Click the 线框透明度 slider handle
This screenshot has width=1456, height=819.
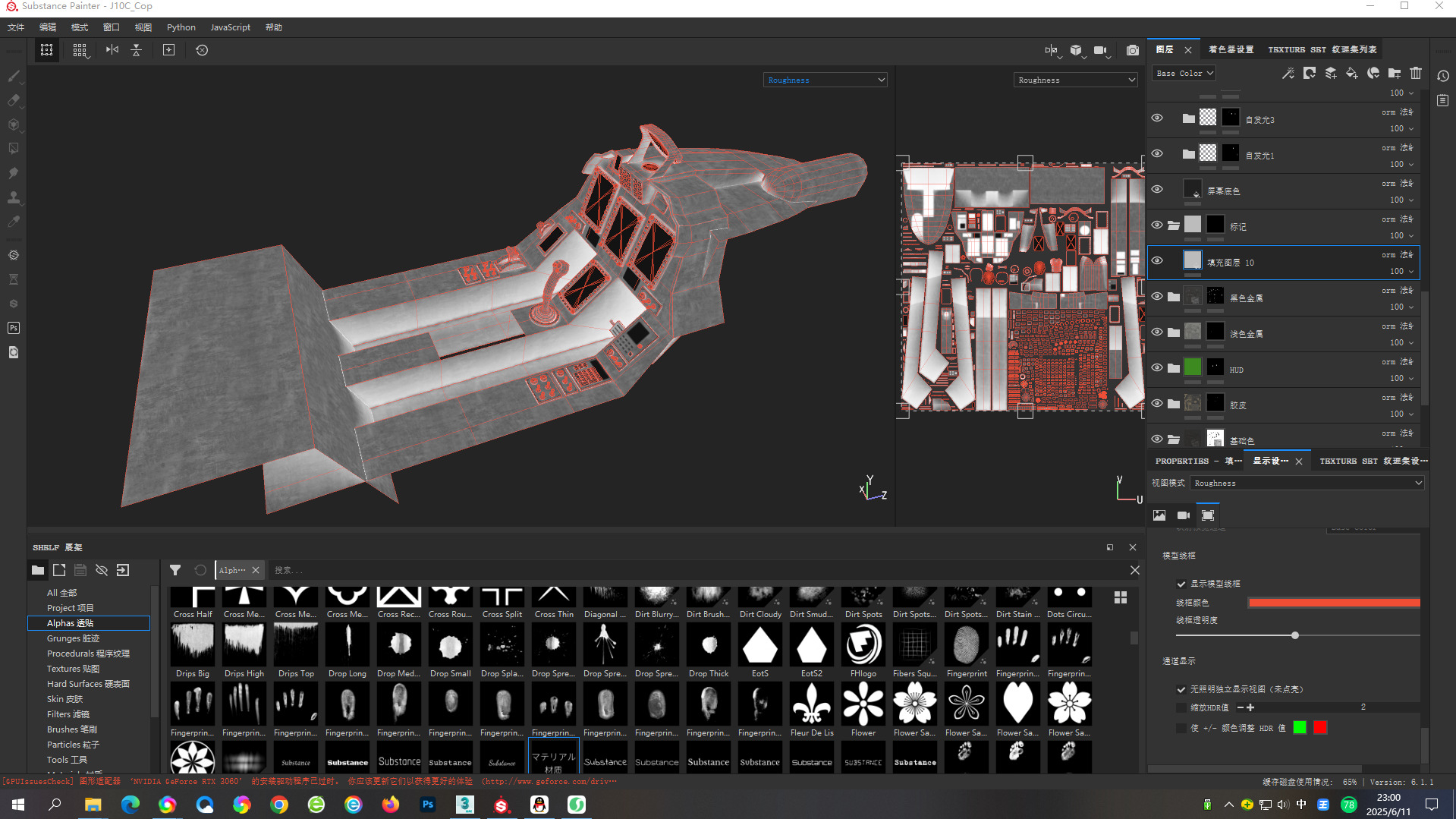tap(1295, 635)
